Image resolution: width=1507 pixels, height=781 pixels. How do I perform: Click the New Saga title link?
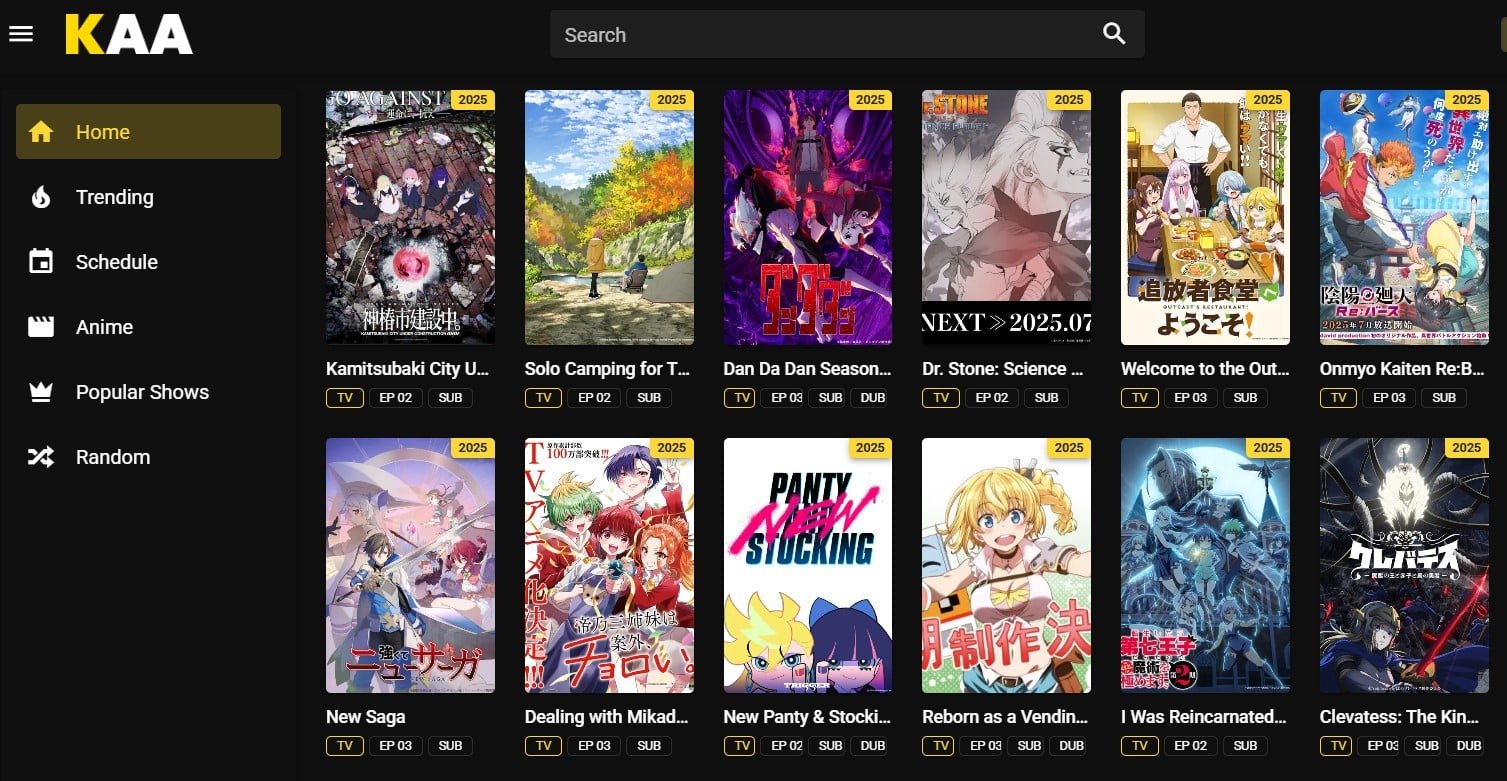point(366,717)
